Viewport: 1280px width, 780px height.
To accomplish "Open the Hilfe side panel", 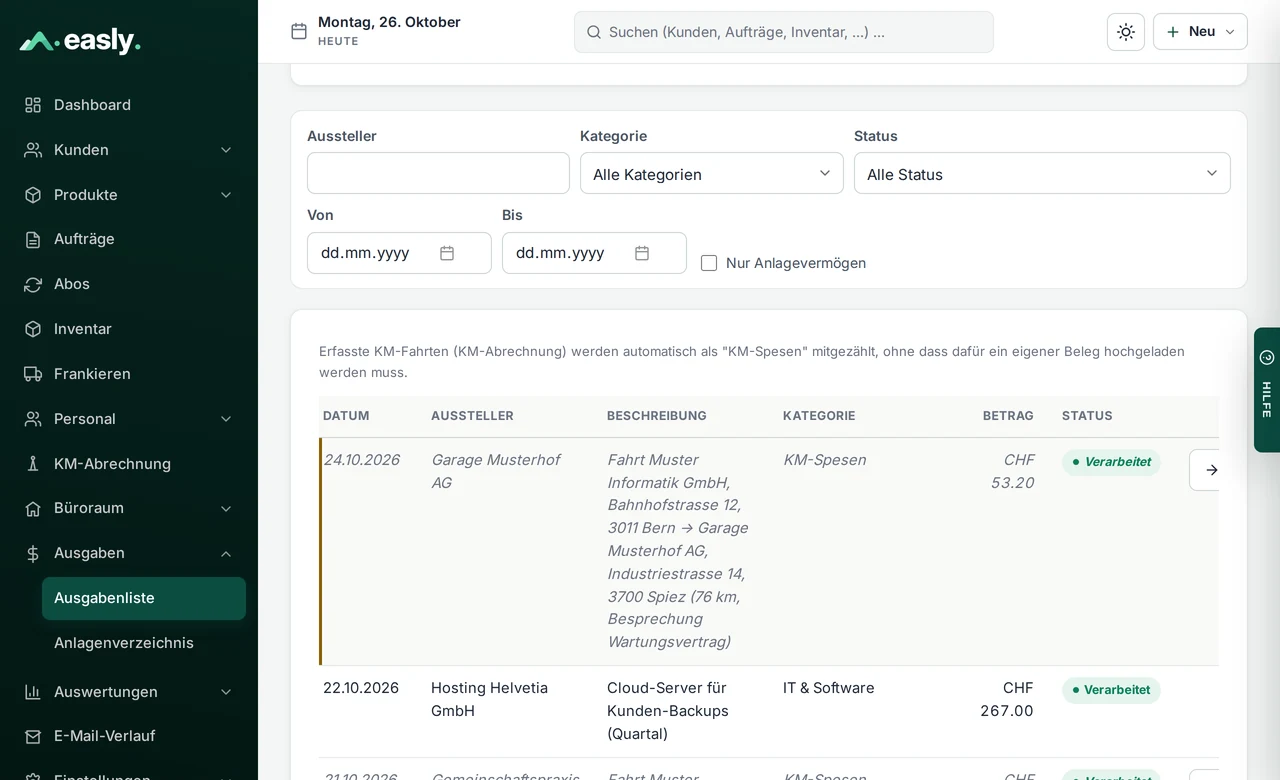I will coord(1267,390).
